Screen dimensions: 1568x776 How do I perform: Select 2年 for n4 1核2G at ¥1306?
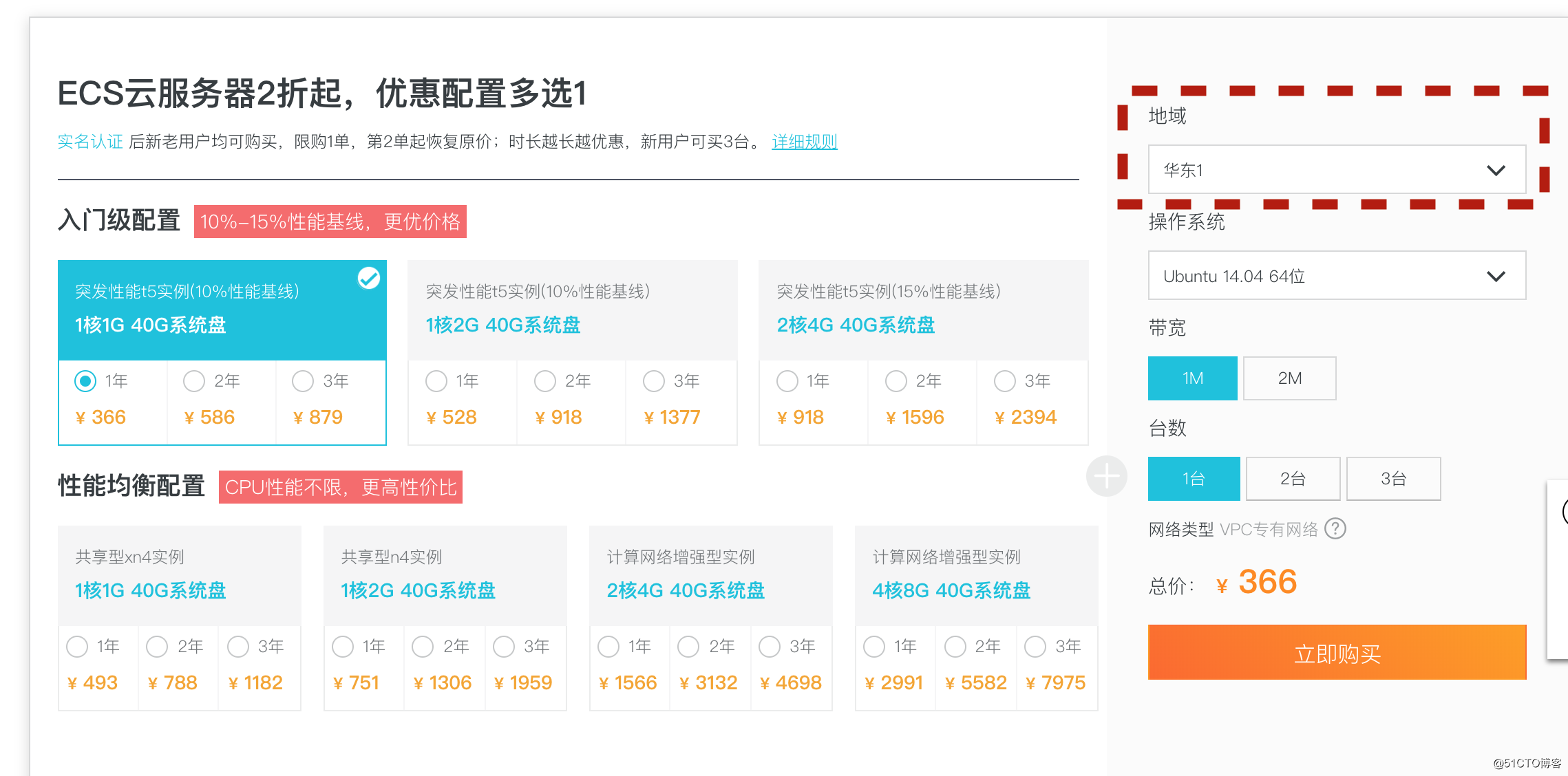[423, 647]
